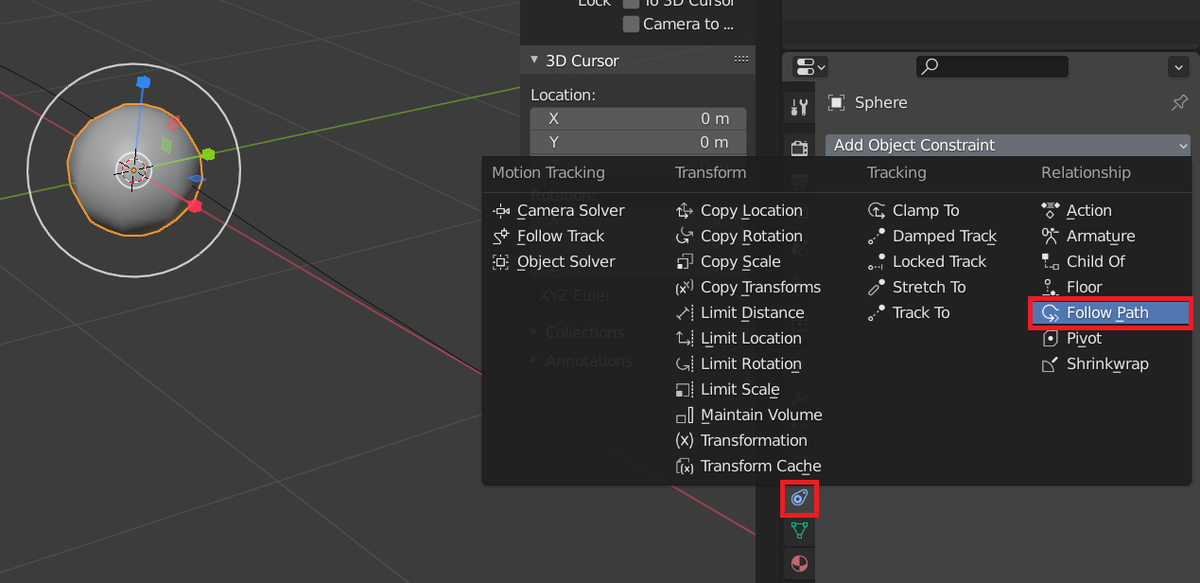The image size is (1200, 583).
Task: Add a Copy Scale constraint
Action: 728,261
